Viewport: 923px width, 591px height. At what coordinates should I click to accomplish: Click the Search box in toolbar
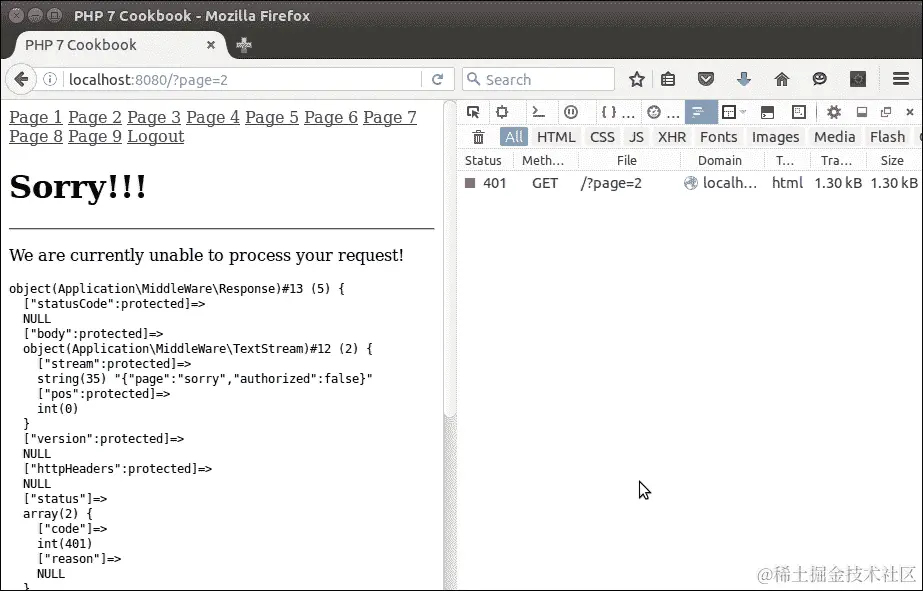click(x=539, y=79)
